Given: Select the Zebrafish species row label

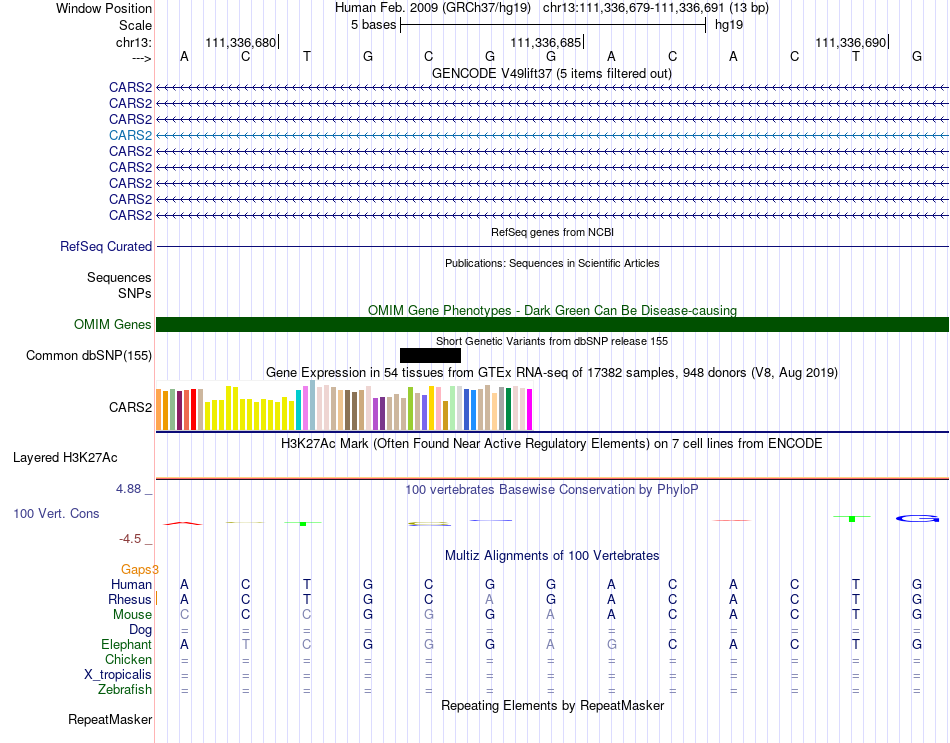Looking at the screenshot, I should point(125,689).
